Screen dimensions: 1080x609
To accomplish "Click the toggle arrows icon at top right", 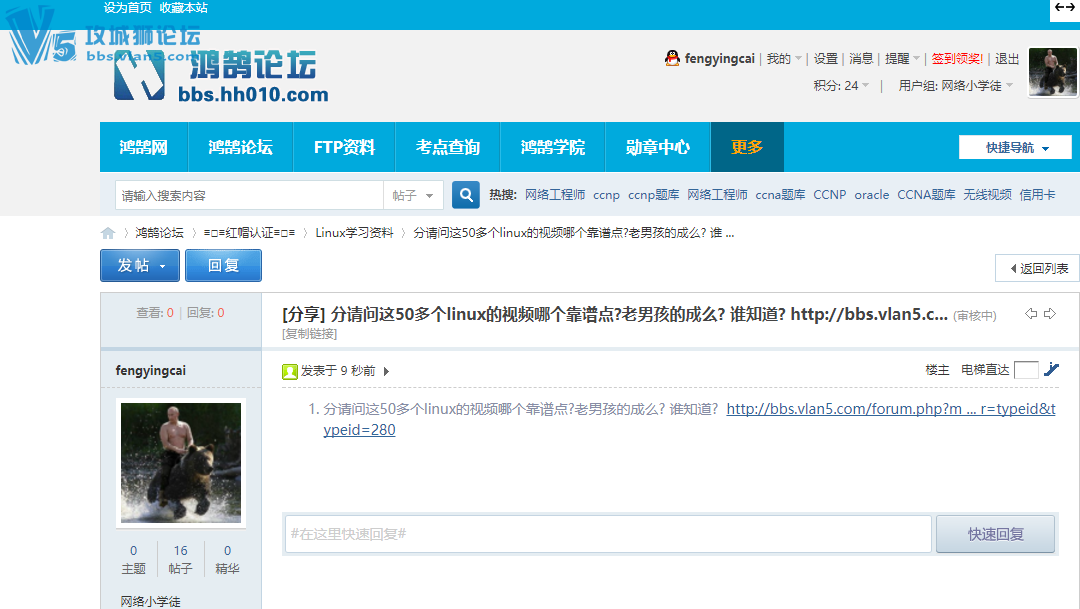I will click(1064, 8).
